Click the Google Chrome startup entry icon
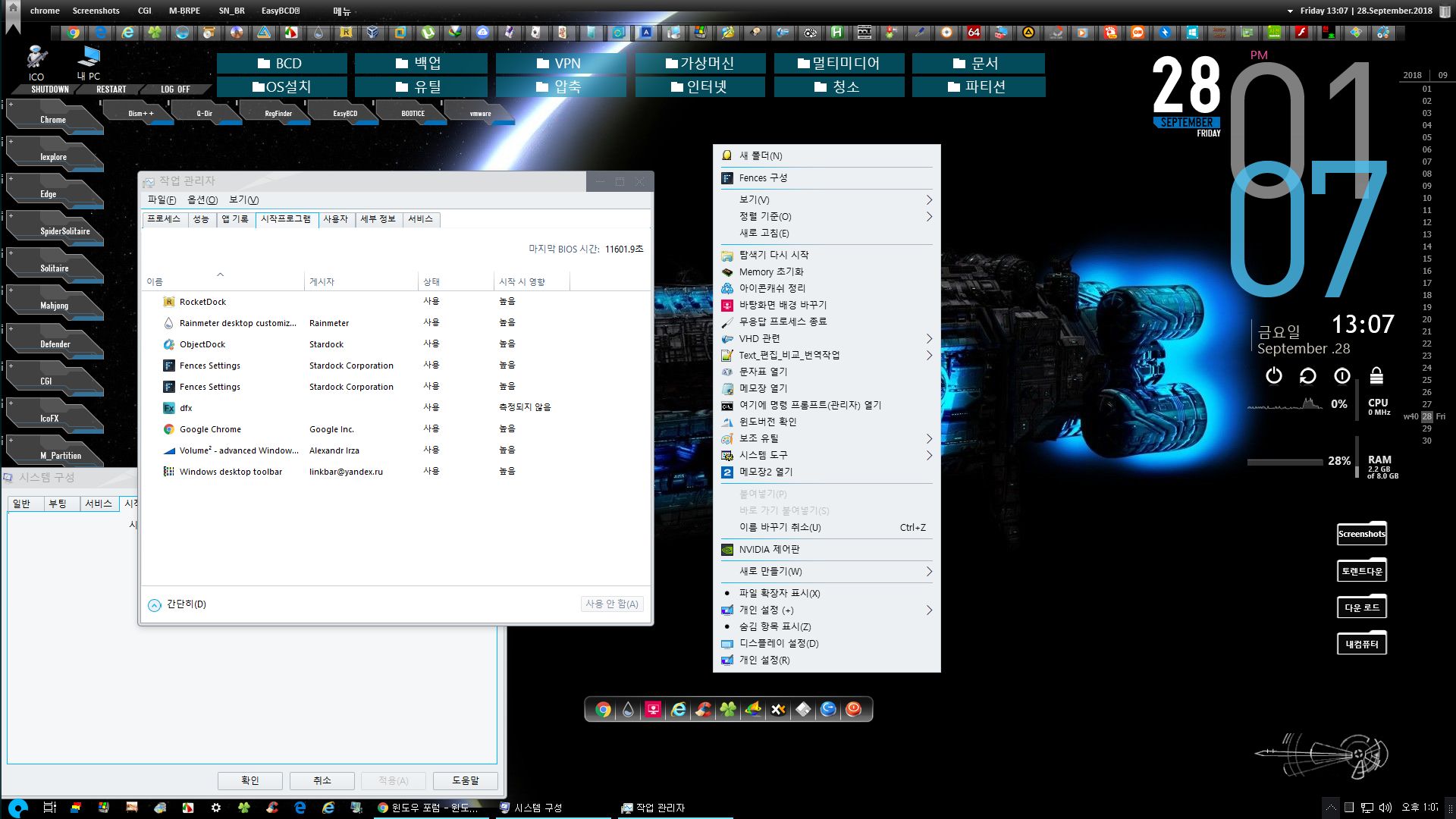1456x819 pixels. pyautogui.click(x=168, y=429)
